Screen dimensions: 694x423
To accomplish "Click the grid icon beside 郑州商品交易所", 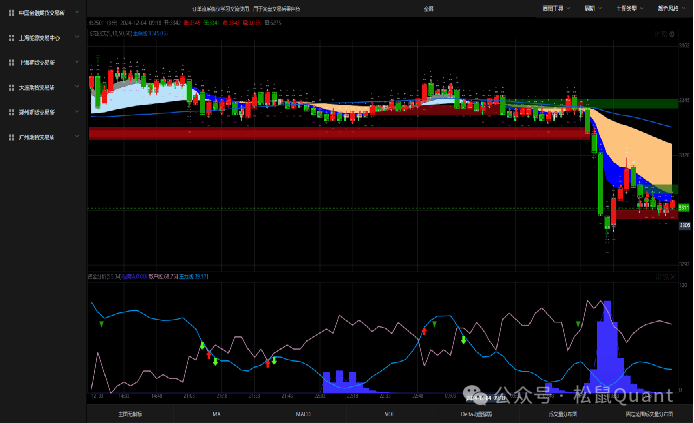I will (x=10, y=112).
